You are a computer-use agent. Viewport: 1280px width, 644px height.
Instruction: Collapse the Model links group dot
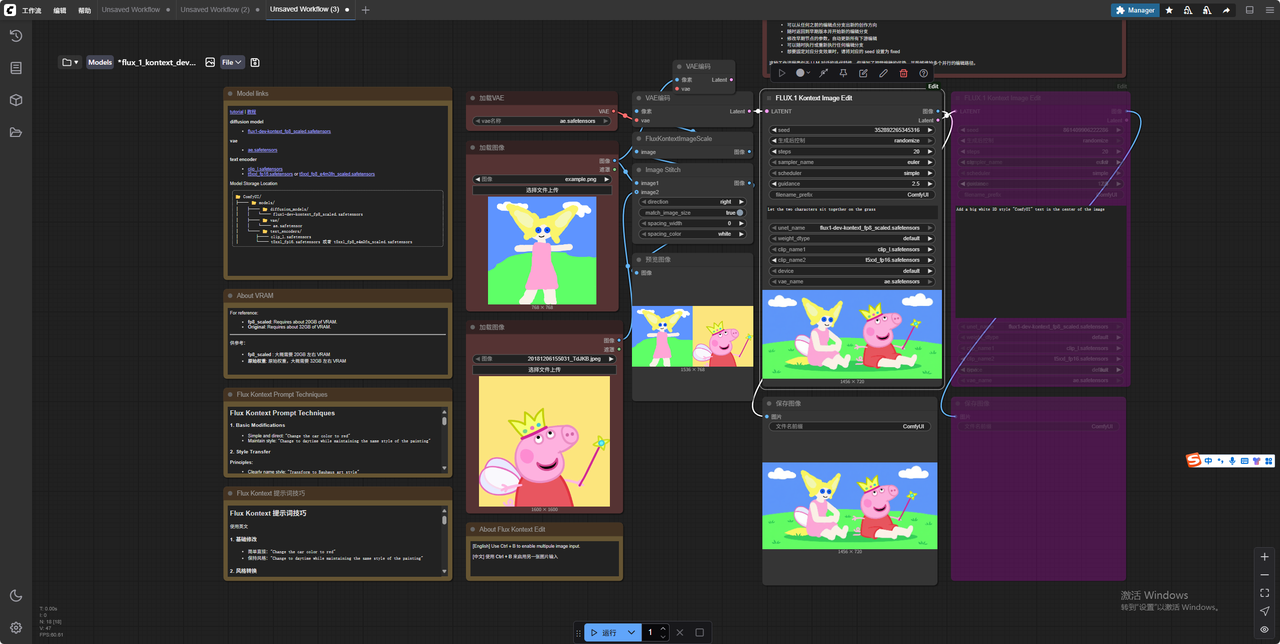(x=229, y=93)
